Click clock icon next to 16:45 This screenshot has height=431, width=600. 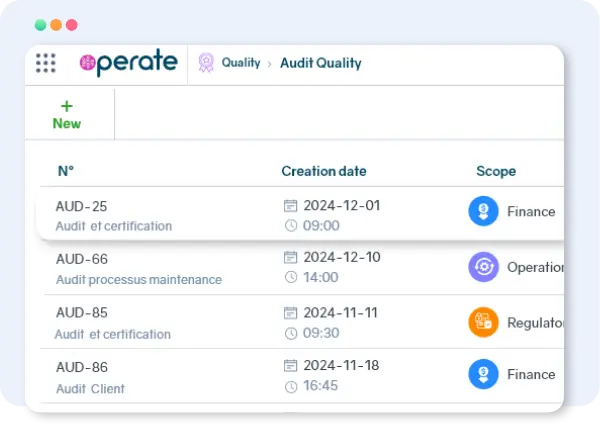pos(291,386)
